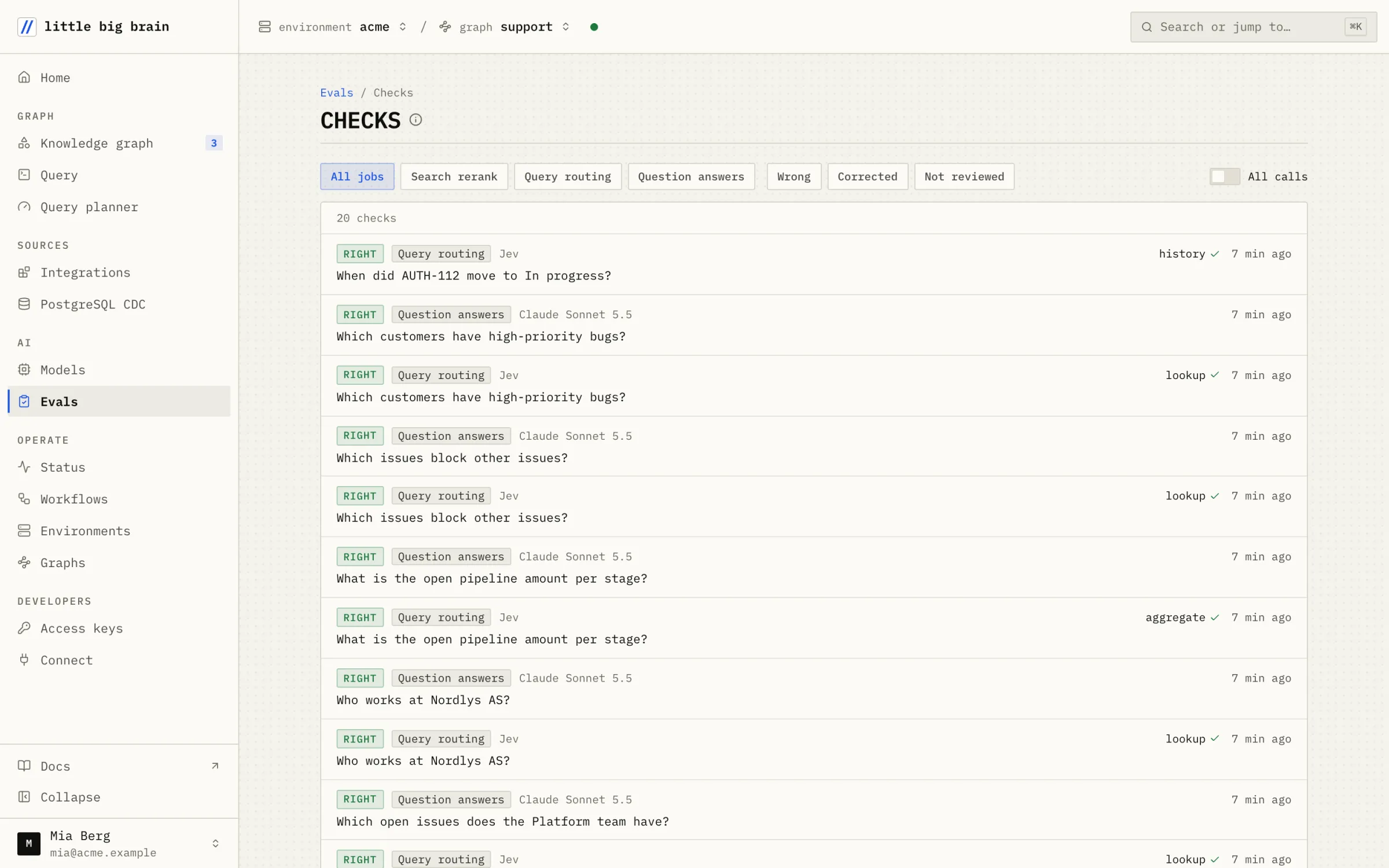
Task: Open the Status page
Action: pyautogui.click(x=119, y=467)
